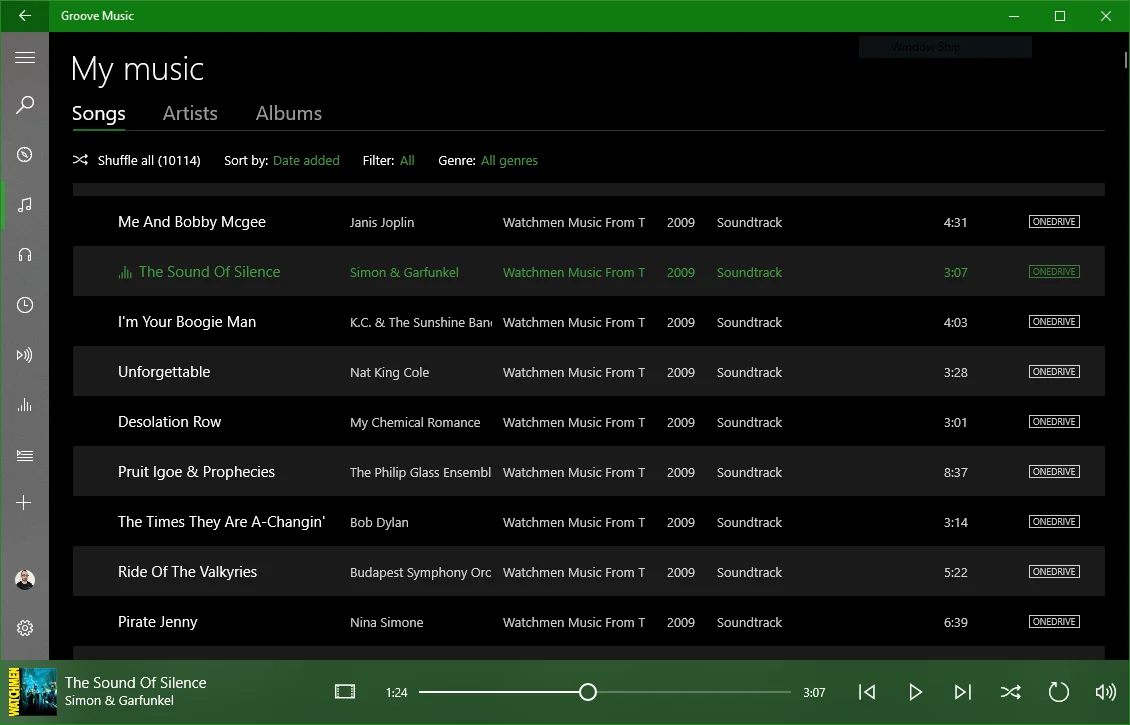Screen dimensions: 1130x725
Task: Click album name in Pirate Jenny row
Action: (x=574, y=623)
